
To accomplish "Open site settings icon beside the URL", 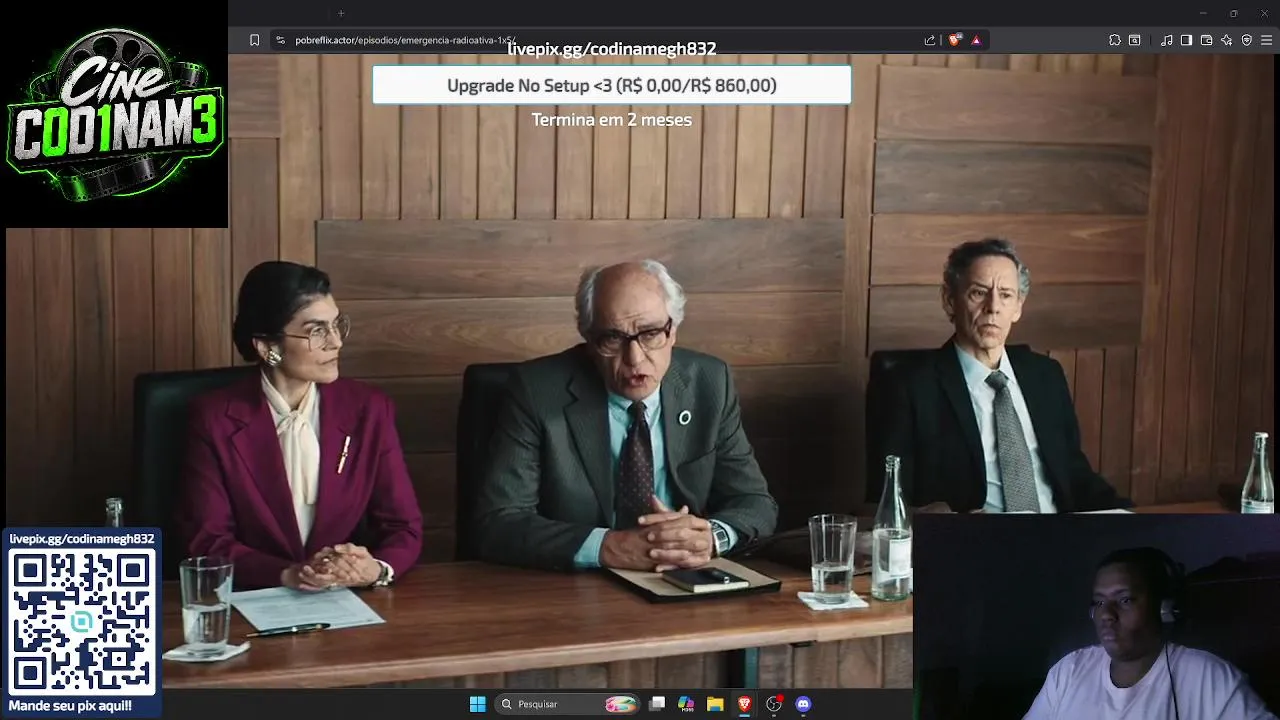I will (280, 40).
